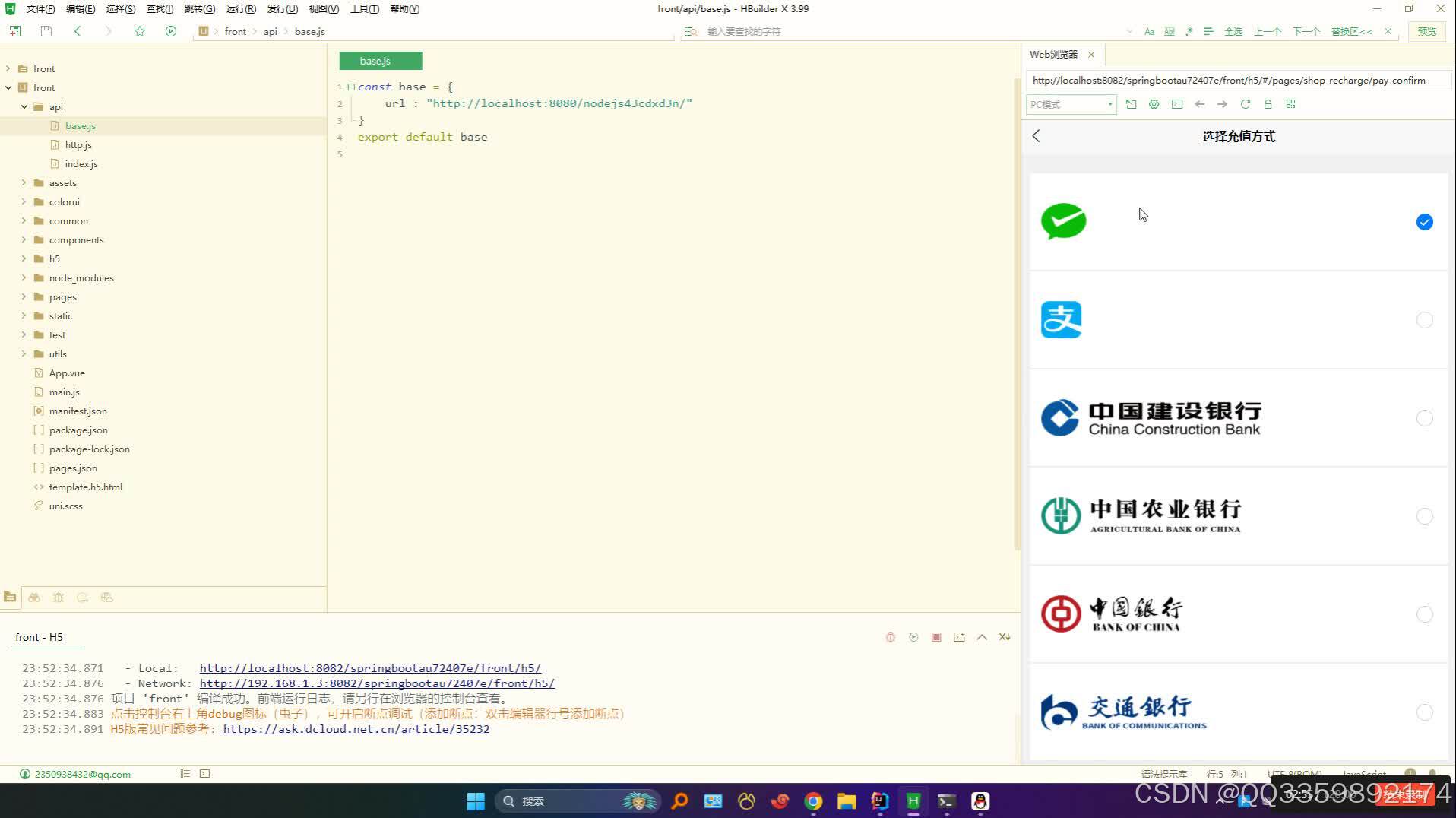This screenshot has height=818, width=1456.
Task: Open the Local localhost:8082 console link
Action: click(x=370, y=668)
